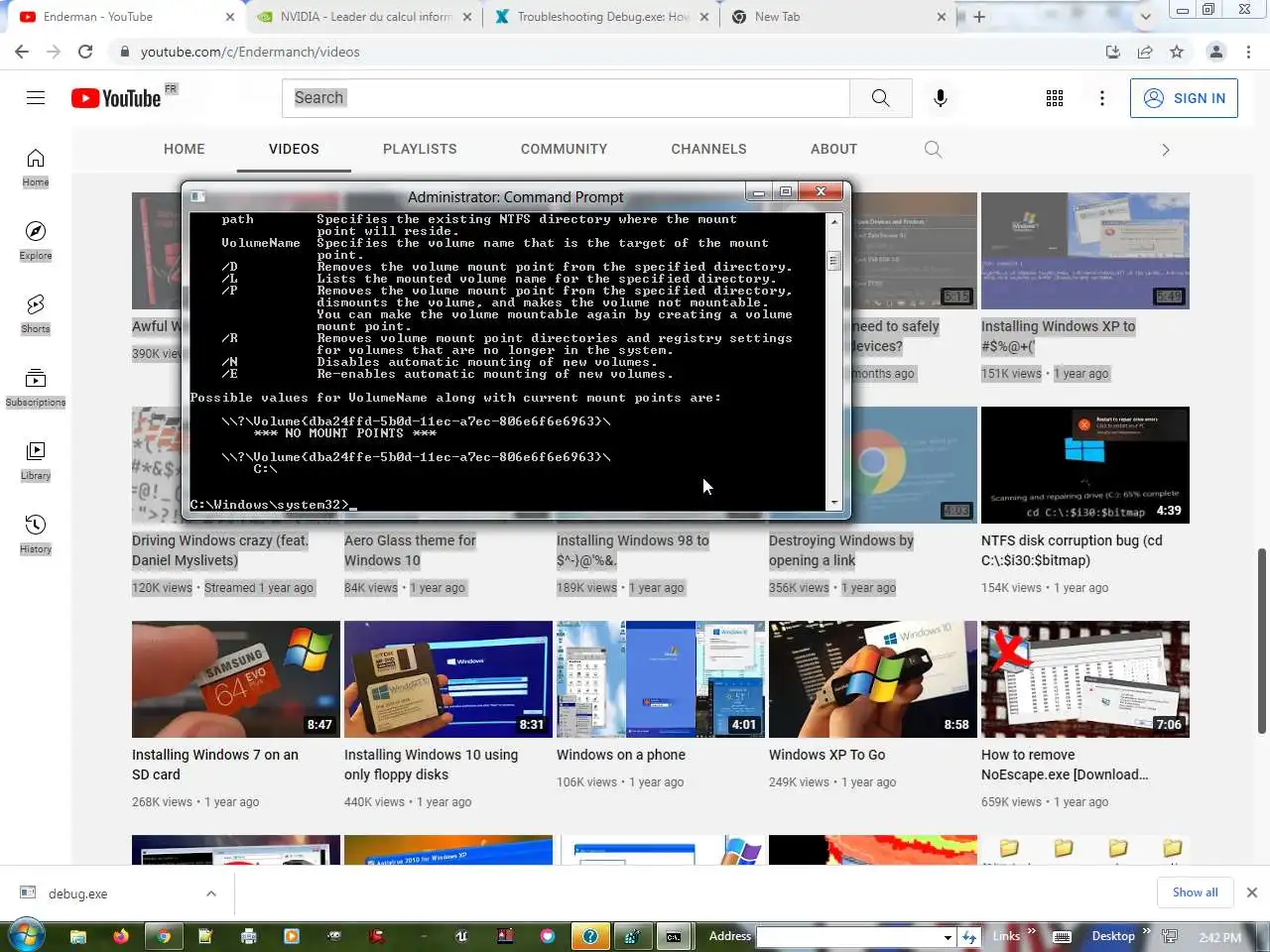
Task: Click the help question mark taskbar icon
Action: click(x=589, y=936)
